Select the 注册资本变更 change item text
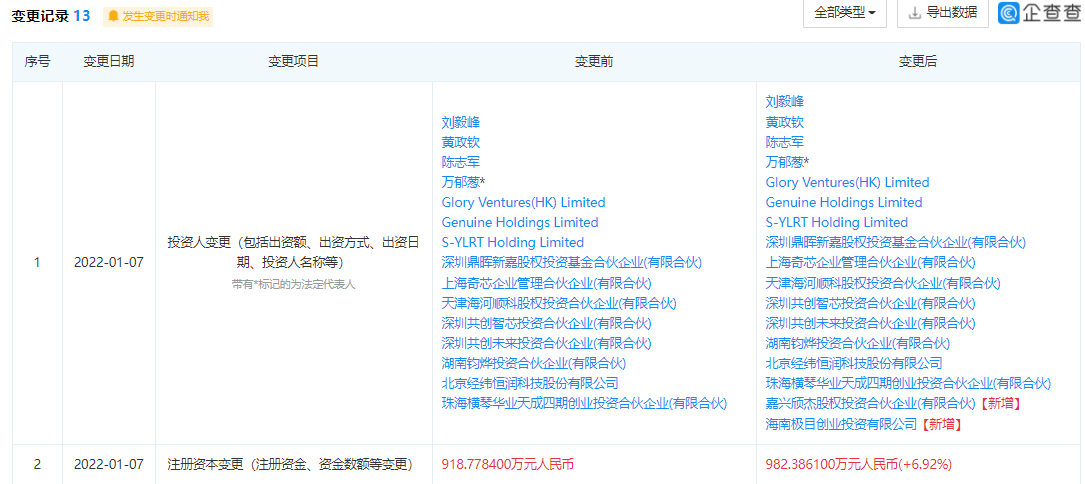The width and height of the screenshot is (1085, 484). 290,463
